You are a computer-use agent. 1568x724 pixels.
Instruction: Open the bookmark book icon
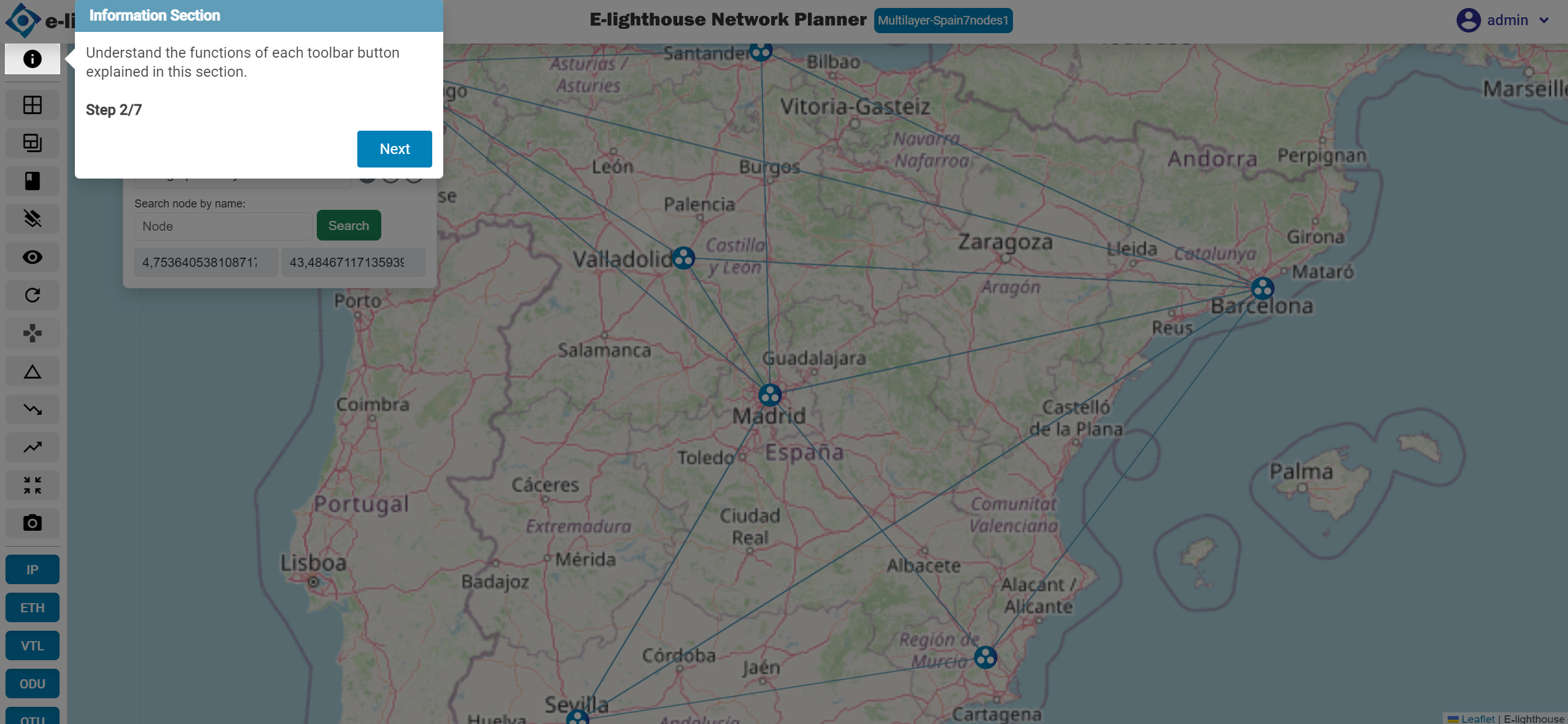pos(33,181)
